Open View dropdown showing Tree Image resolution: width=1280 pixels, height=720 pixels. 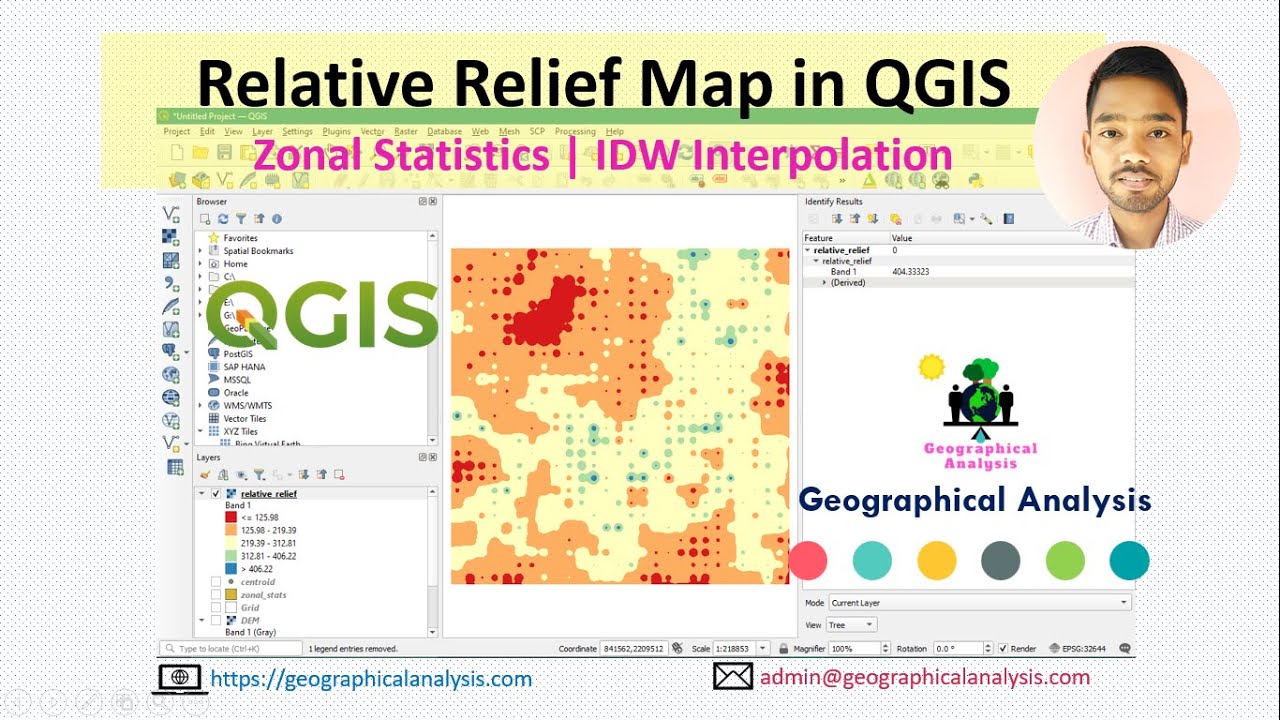(852, 625)
